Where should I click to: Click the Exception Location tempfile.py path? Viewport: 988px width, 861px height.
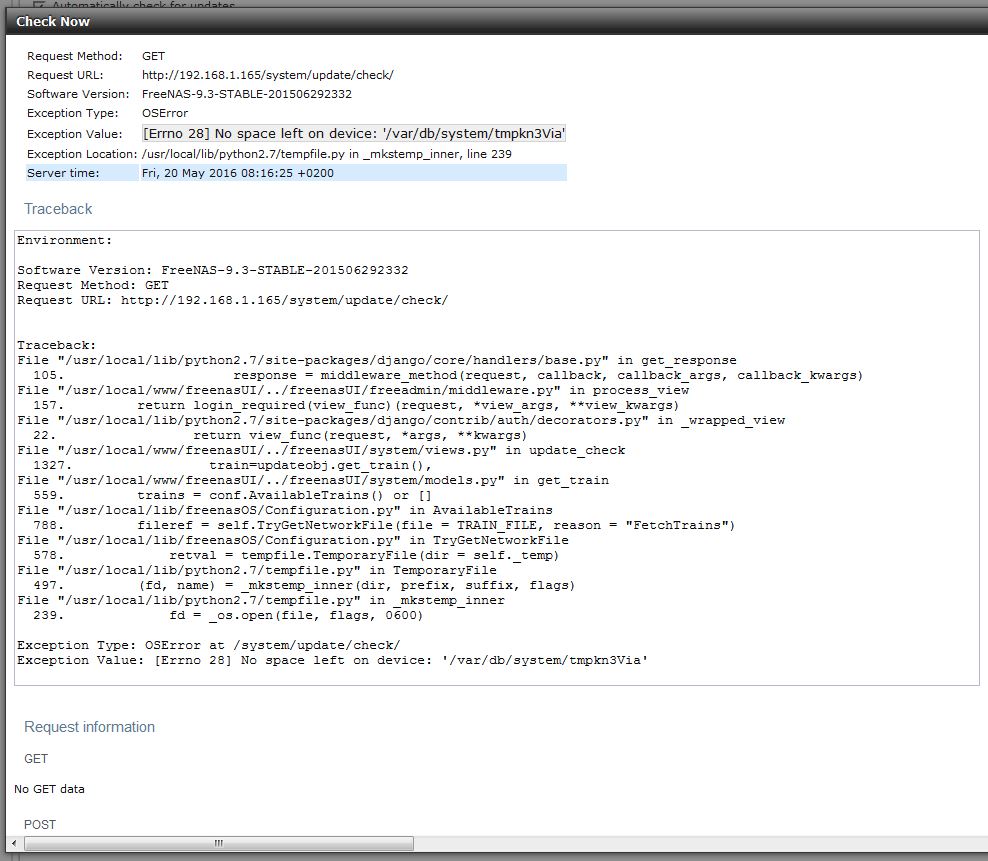click(x=327, y=154)
